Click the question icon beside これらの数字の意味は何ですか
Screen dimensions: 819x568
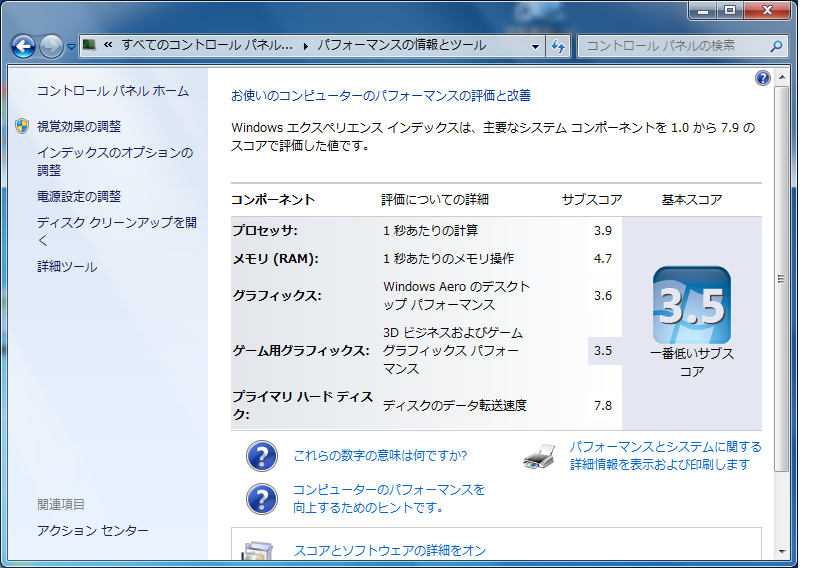click(x=262, y=456)
